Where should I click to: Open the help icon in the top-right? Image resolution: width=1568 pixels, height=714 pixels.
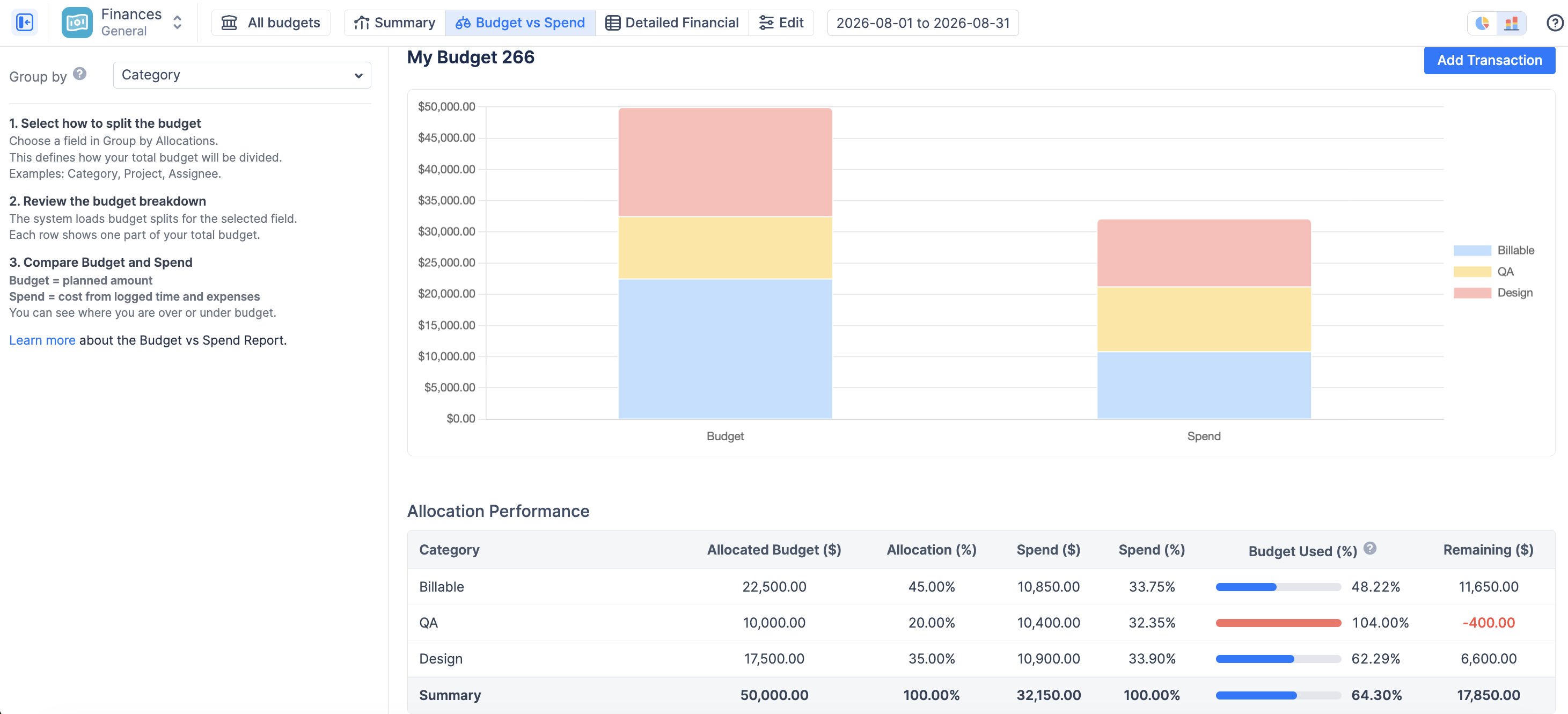point(1555,23)
